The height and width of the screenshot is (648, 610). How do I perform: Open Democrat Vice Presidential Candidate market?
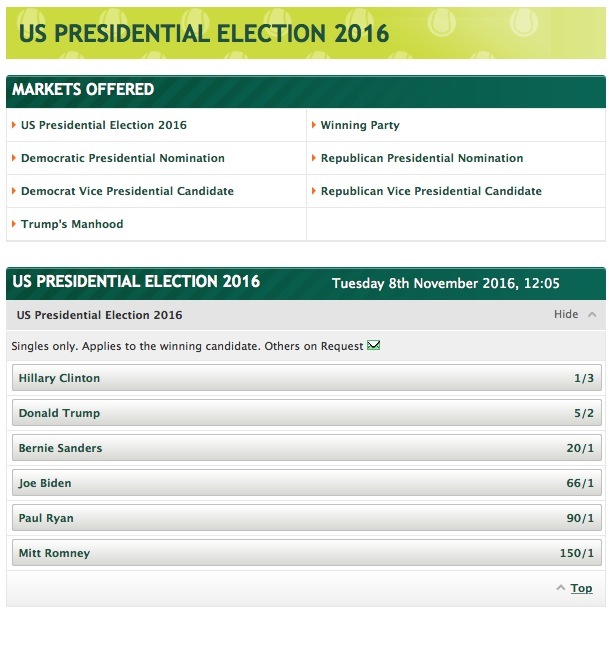pos(127,191)
